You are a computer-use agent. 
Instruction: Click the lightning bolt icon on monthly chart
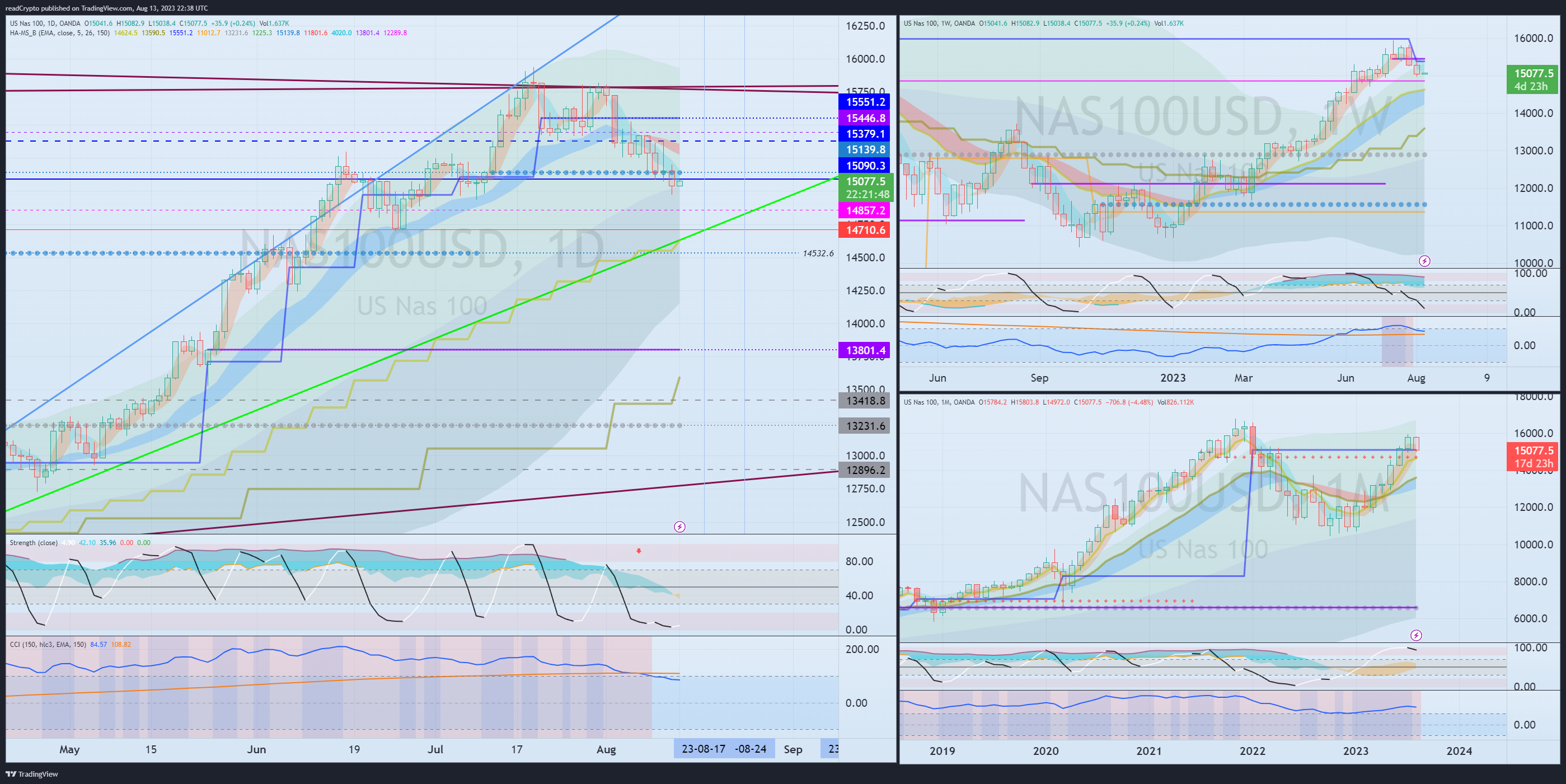(1417, 636)
